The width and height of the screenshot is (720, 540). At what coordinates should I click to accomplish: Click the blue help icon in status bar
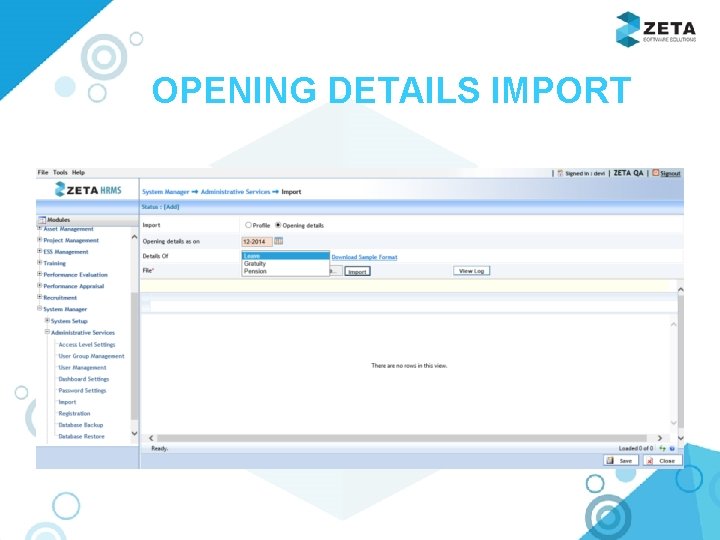[x=672, y=448]
